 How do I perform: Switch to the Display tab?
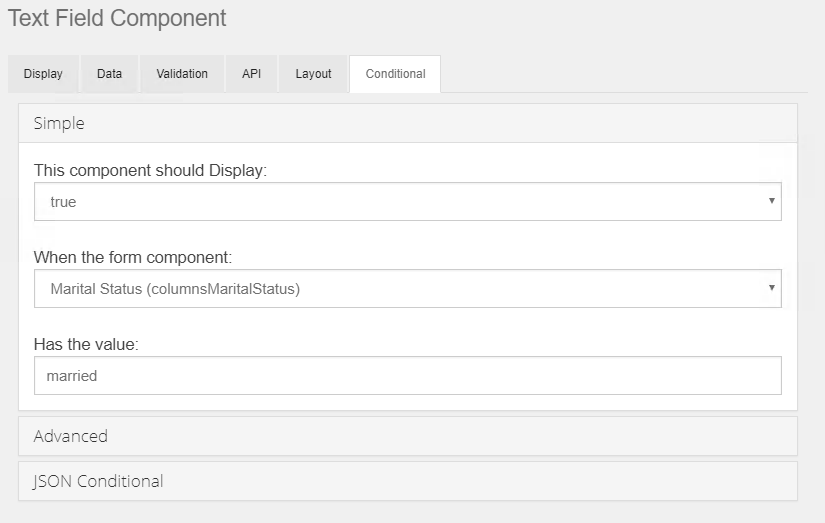click(x=43, y=74)
